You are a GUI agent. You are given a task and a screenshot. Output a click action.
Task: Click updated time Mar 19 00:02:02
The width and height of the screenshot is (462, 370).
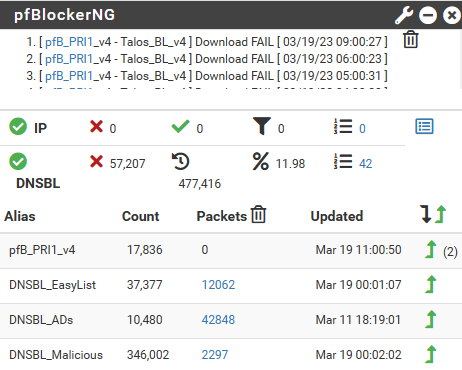pos(358,355)
